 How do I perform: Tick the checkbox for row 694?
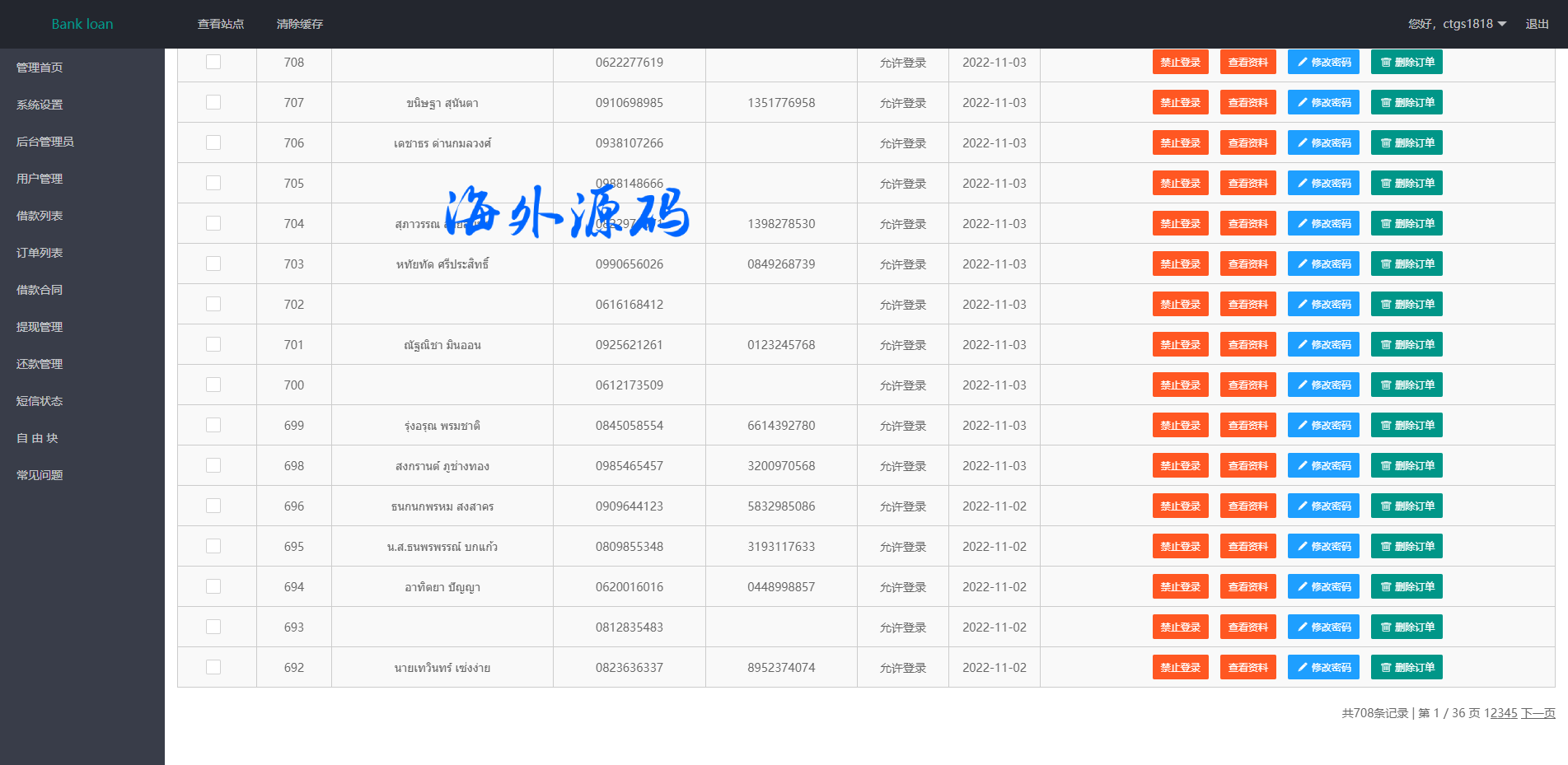pyautogui.click(x=213, y=586)
